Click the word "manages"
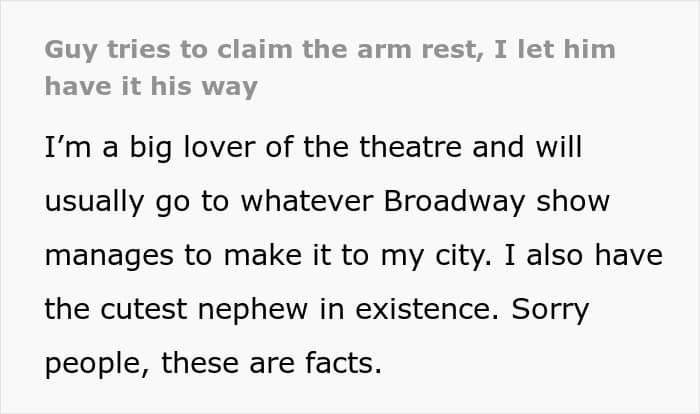700x414 pixels. click(106, 256)
